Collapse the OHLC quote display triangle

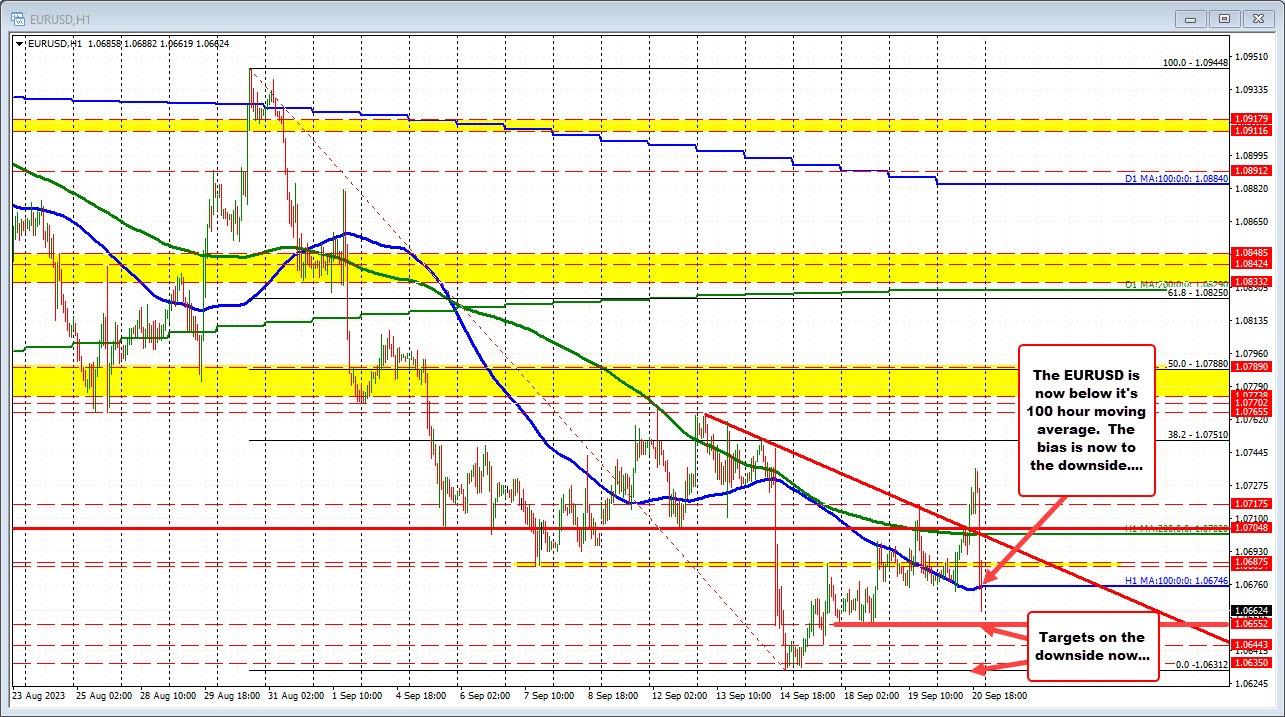[x=18, y=44]
